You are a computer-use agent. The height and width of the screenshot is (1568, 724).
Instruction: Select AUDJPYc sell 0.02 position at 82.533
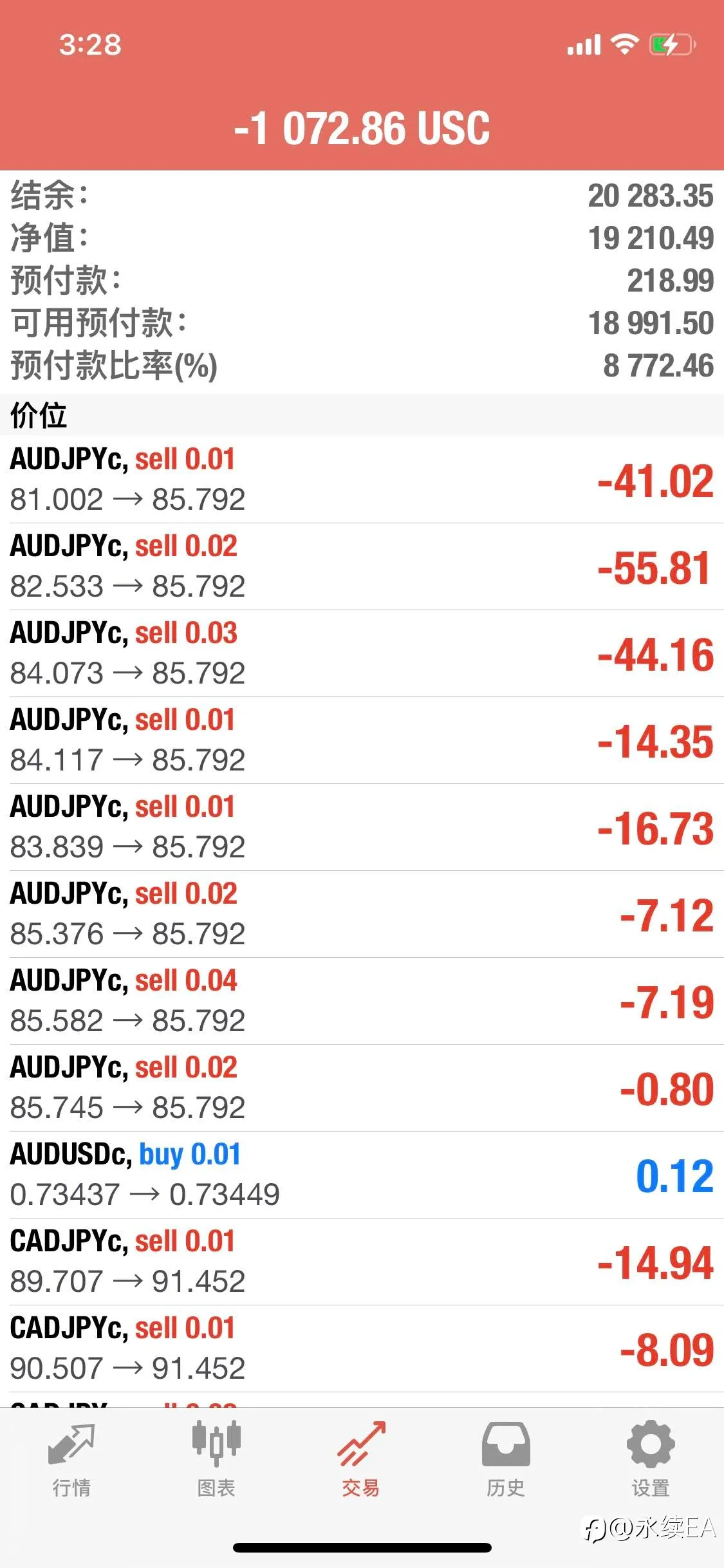point(362,566)
